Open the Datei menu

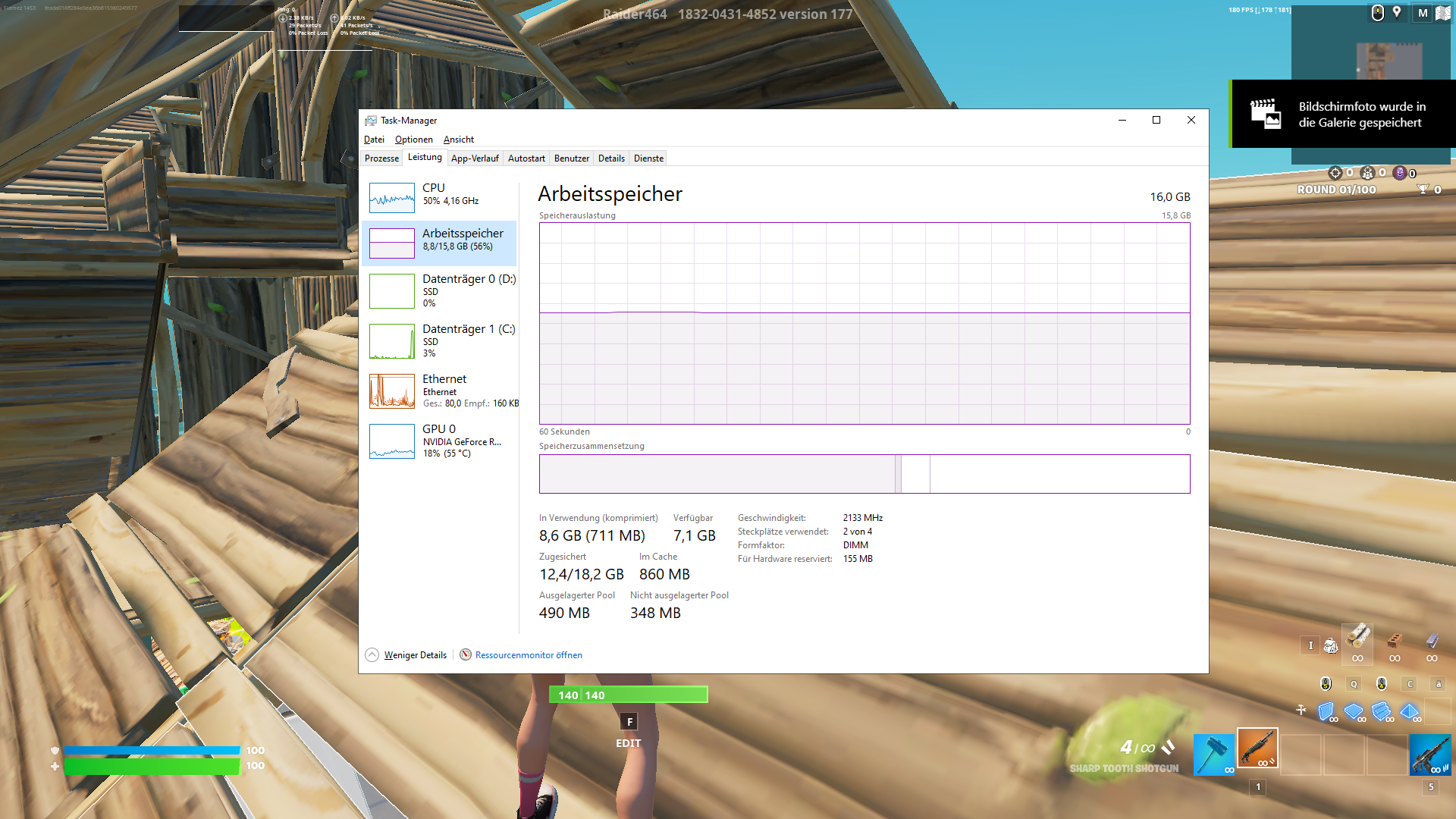pyautogui.click(x=374, y=140)
